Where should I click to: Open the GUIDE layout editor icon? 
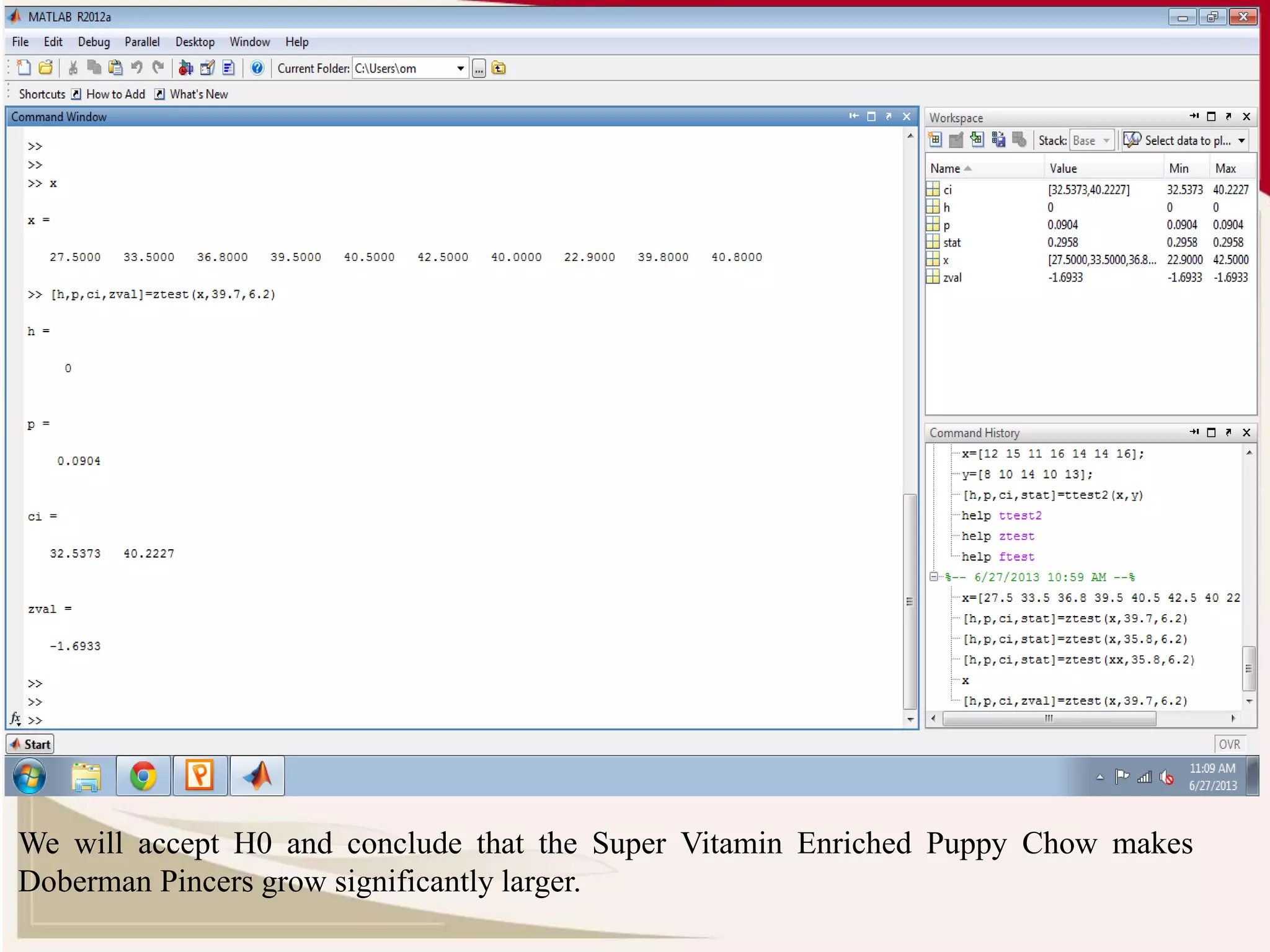(208, 68)
